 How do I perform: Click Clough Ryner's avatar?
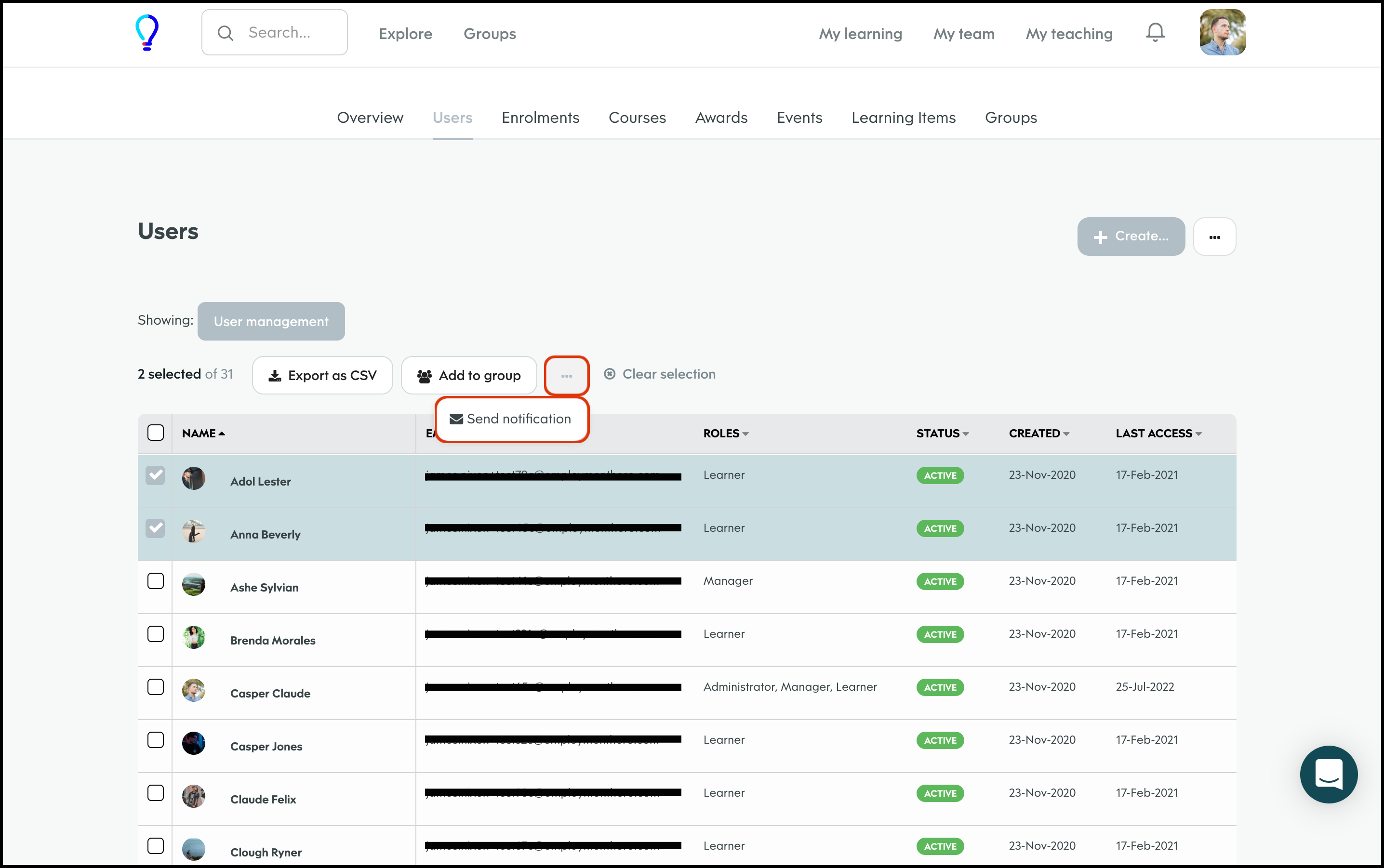(194, 849)
